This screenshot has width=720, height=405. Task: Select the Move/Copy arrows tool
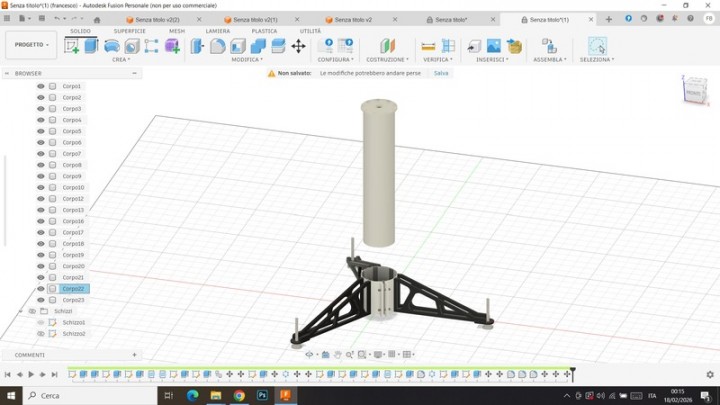coord(298,46)
